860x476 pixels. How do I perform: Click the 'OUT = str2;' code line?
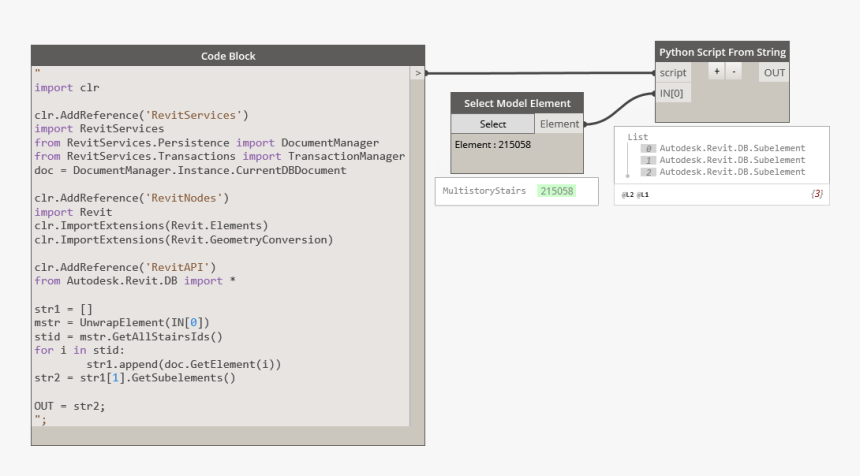[70, 406]
